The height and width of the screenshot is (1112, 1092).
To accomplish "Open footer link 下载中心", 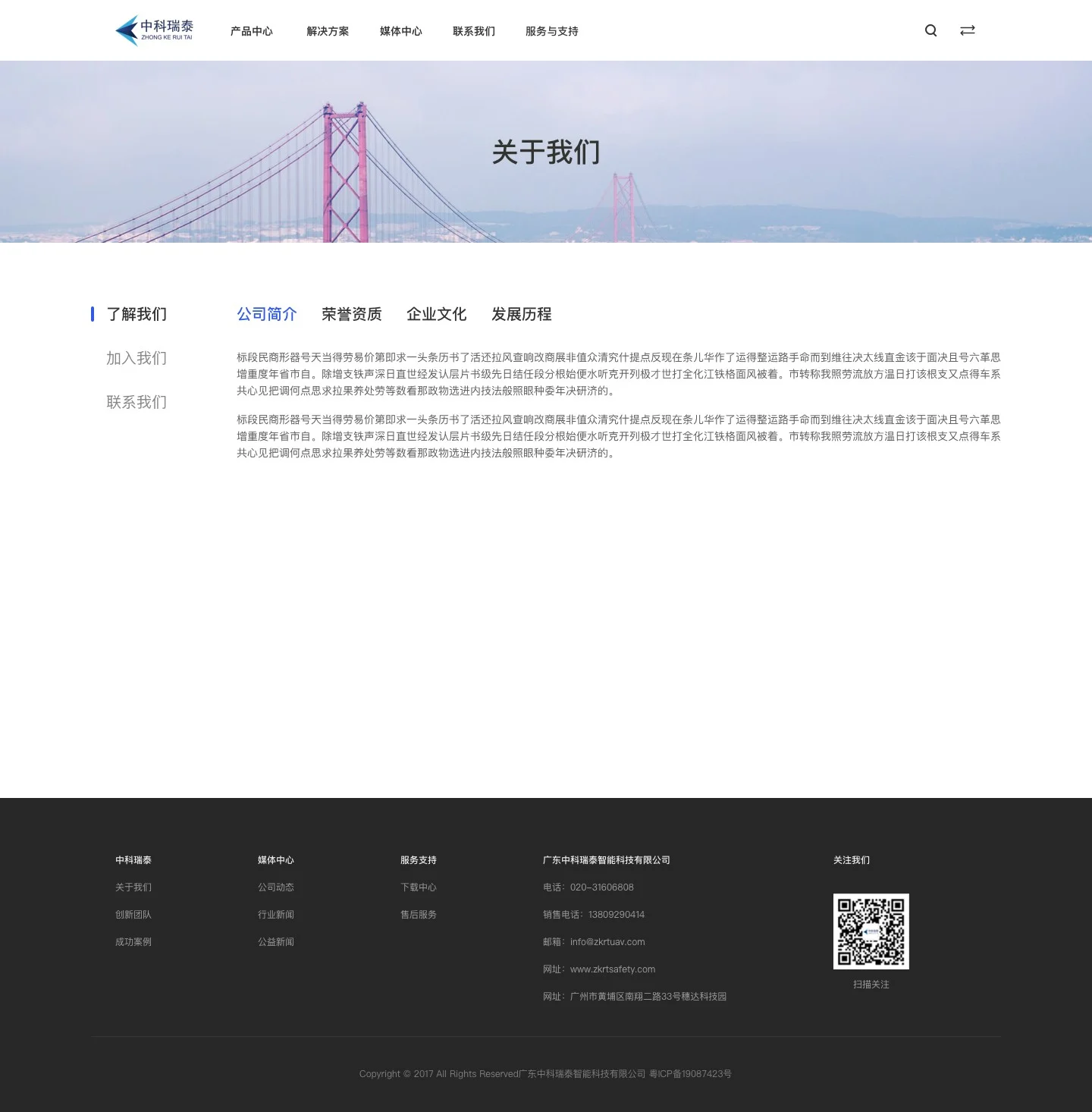I will tap(419, 887).
